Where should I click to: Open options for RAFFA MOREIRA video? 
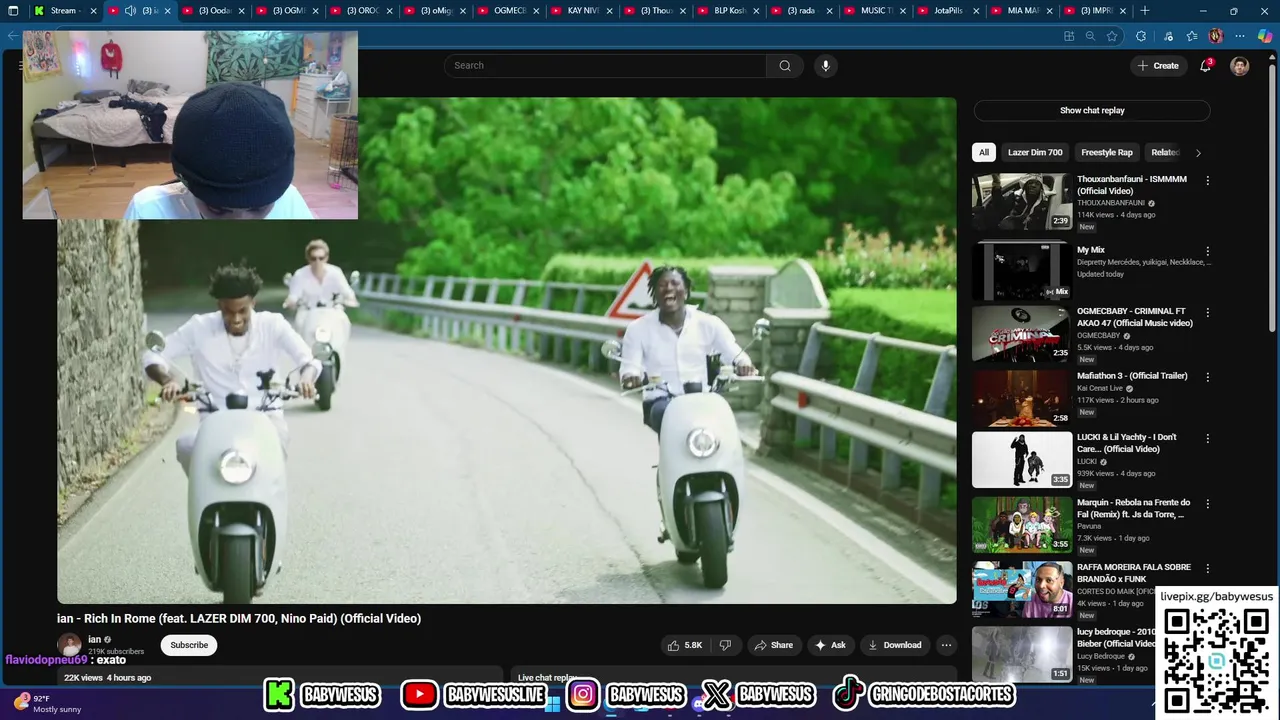(1207, 568)
